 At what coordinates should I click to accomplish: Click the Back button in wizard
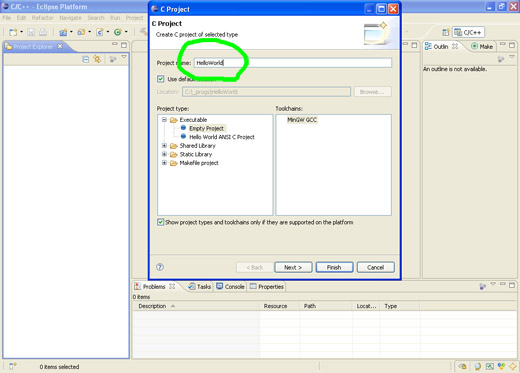tap(255, 267)
